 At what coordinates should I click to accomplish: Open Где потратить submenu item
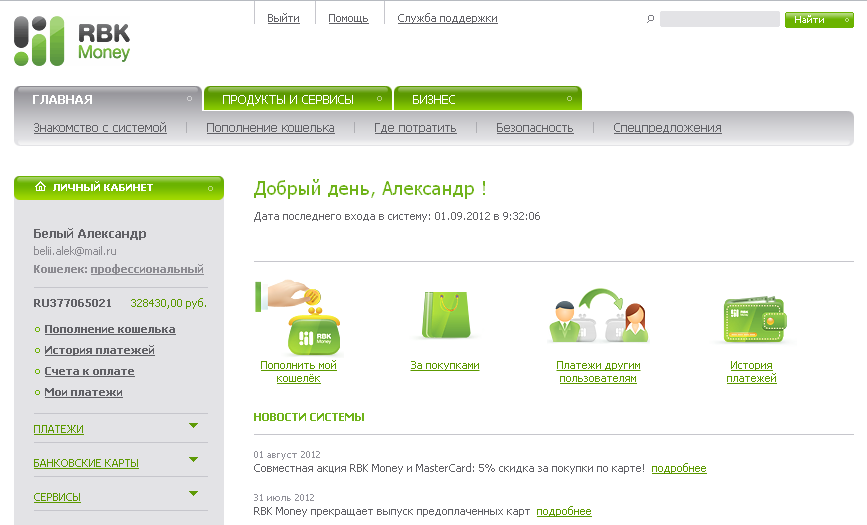[415, 128]
